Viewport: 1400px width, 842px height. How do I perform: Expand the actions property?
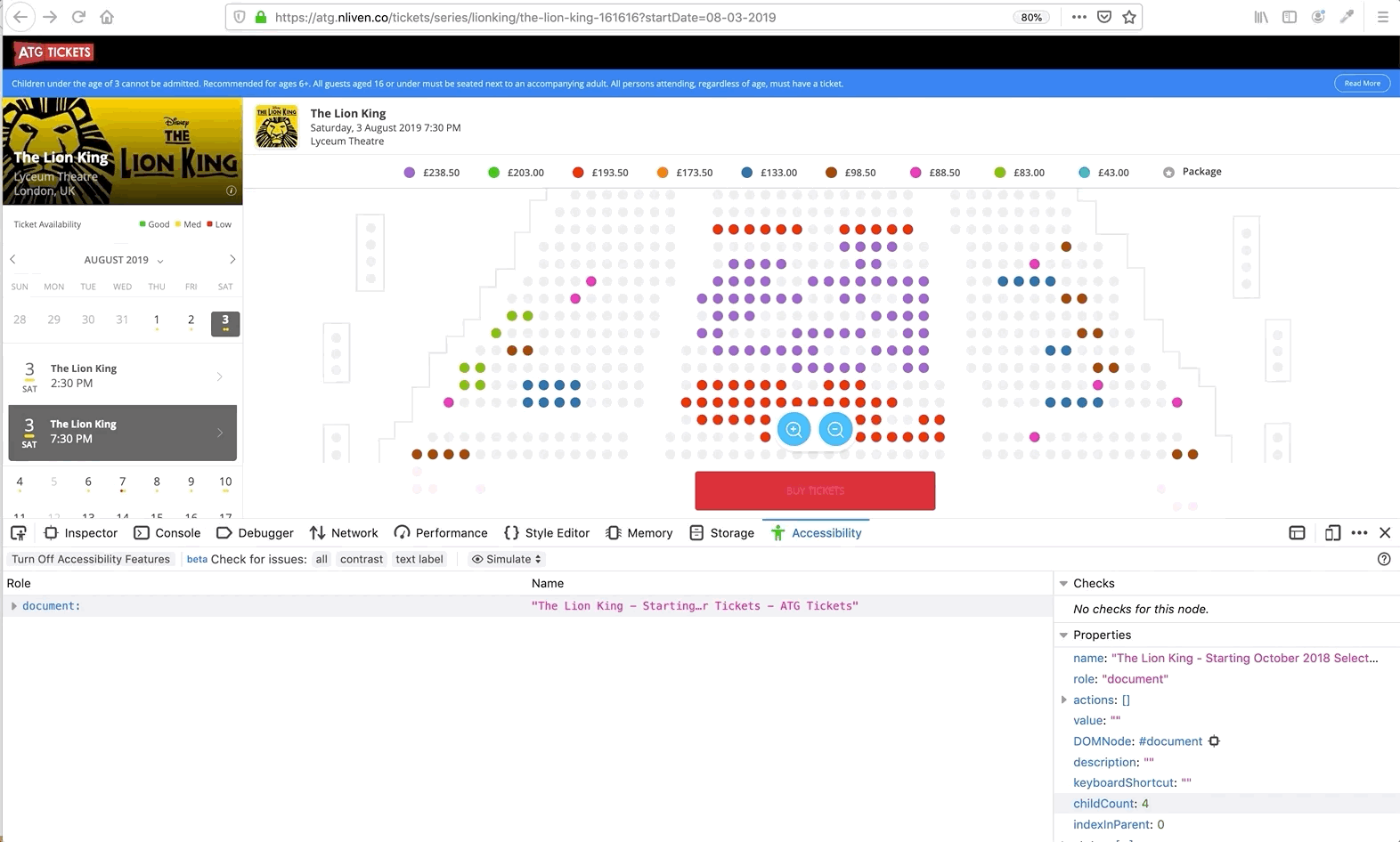coord(1064,700)
